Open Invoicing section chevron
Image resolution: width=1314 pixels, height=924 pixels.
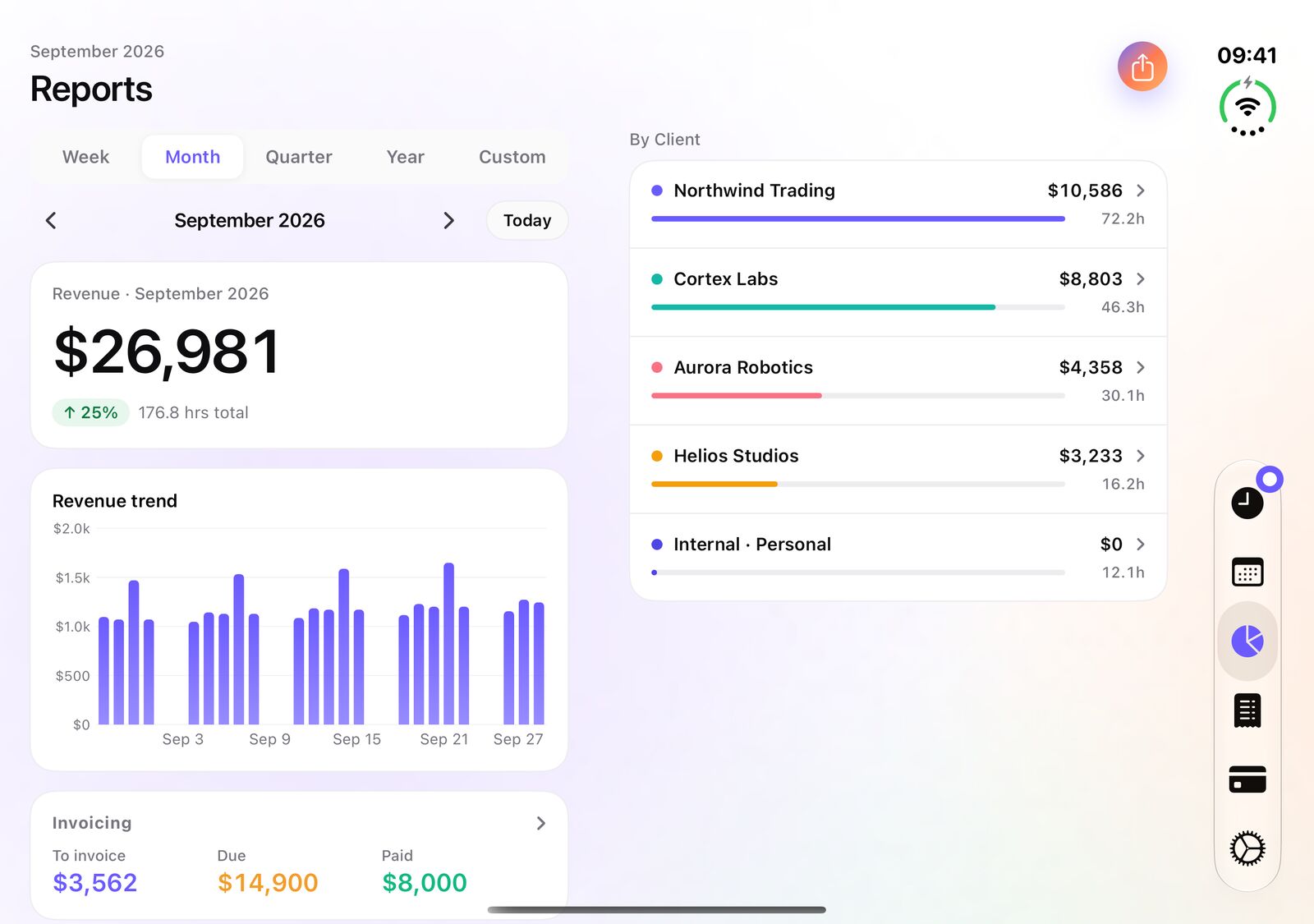pyautogui.click(x=540, y=823)
